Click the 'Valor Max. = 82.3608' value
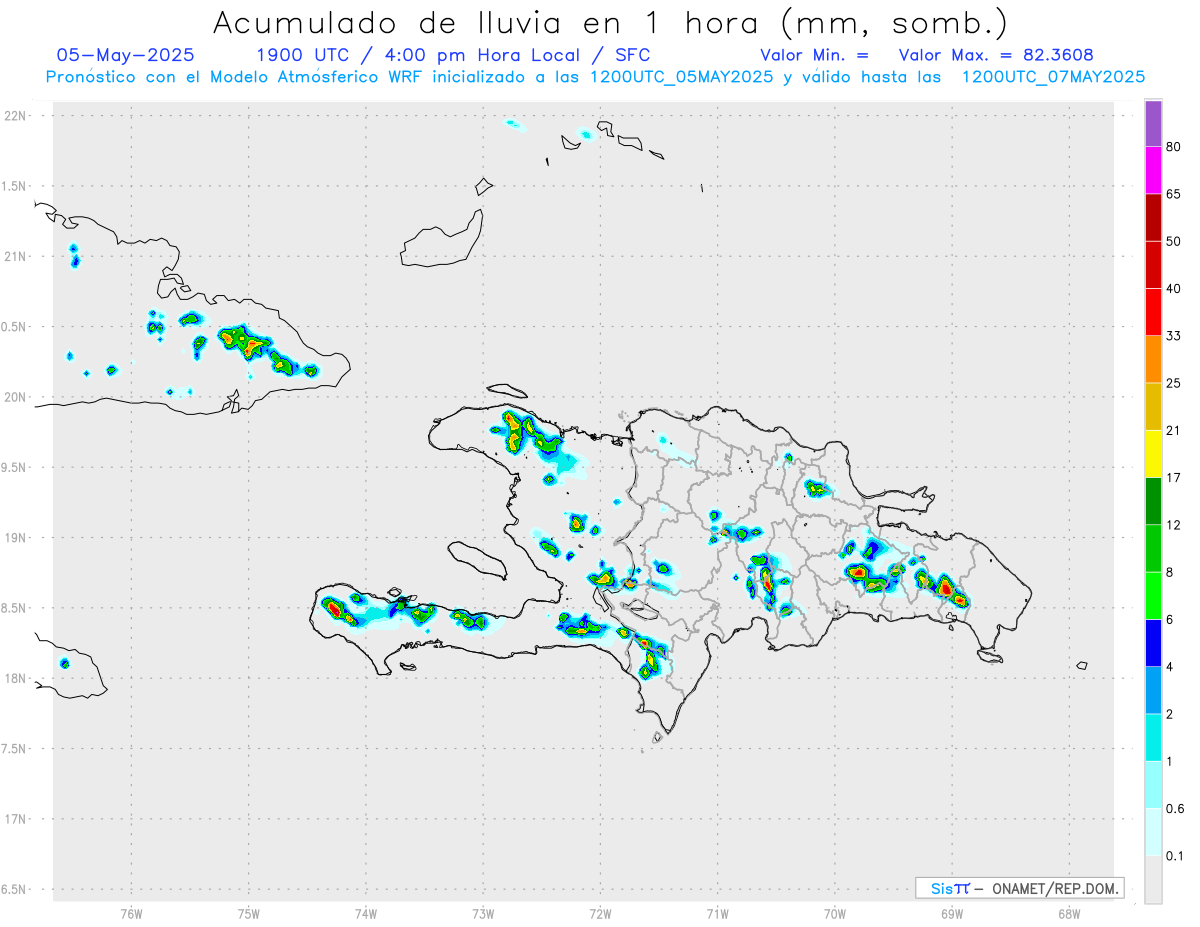The height and width of the screenshot is (927, 1200). (x=996, y=55)
